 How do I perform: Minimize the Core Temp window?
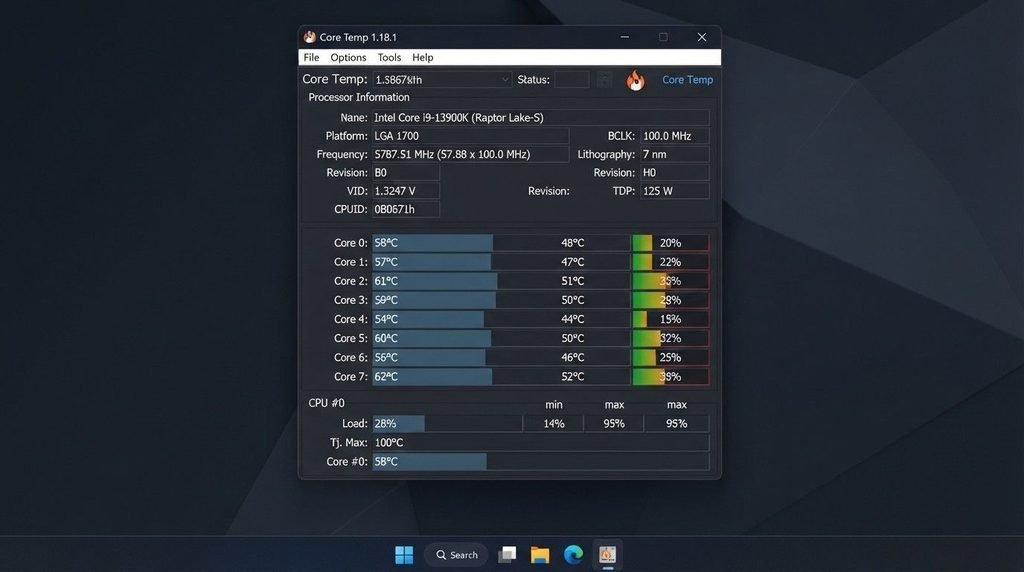625,37
